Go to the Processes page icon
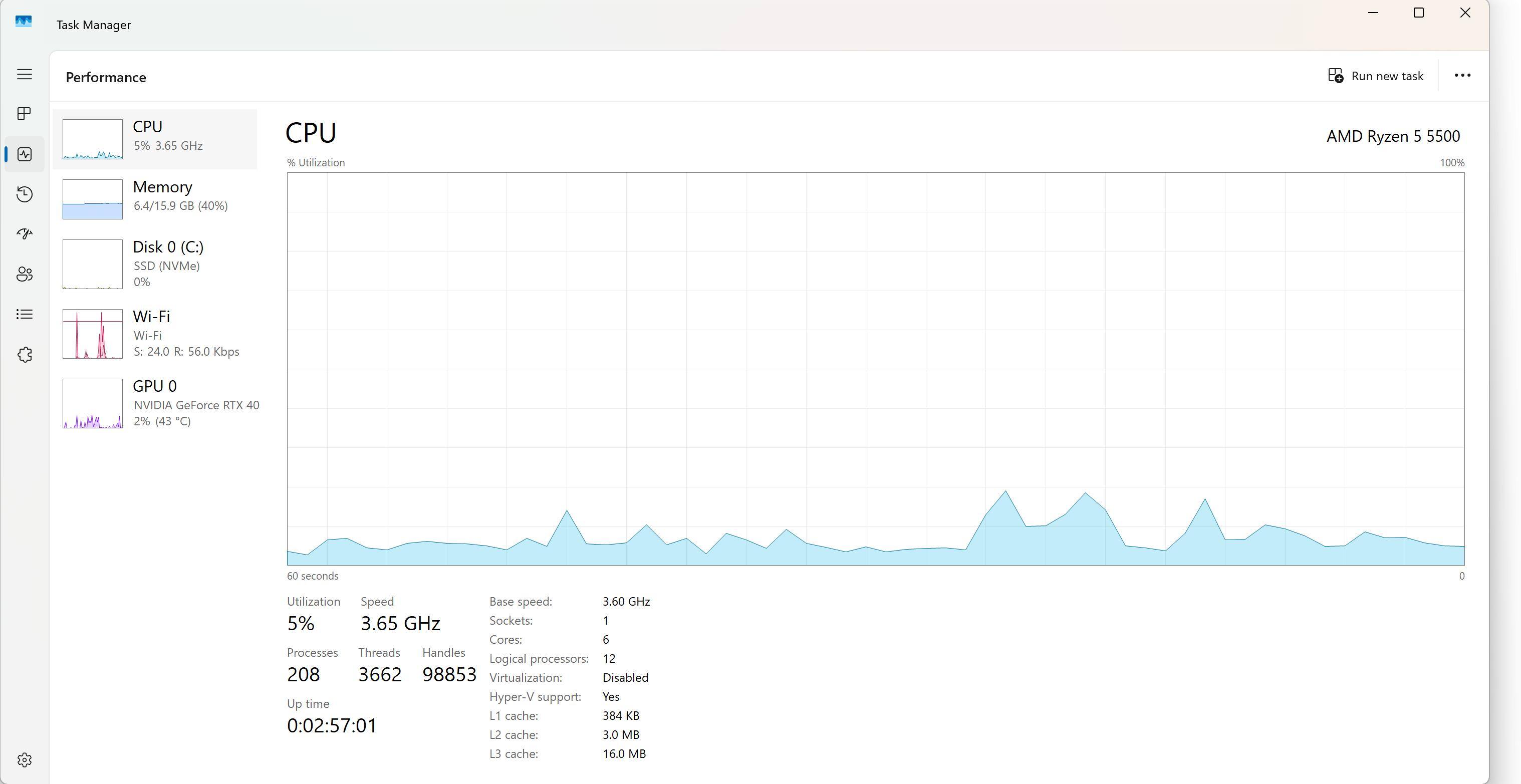Screen dimensions: 1521x784 click(x=24, y=114)
